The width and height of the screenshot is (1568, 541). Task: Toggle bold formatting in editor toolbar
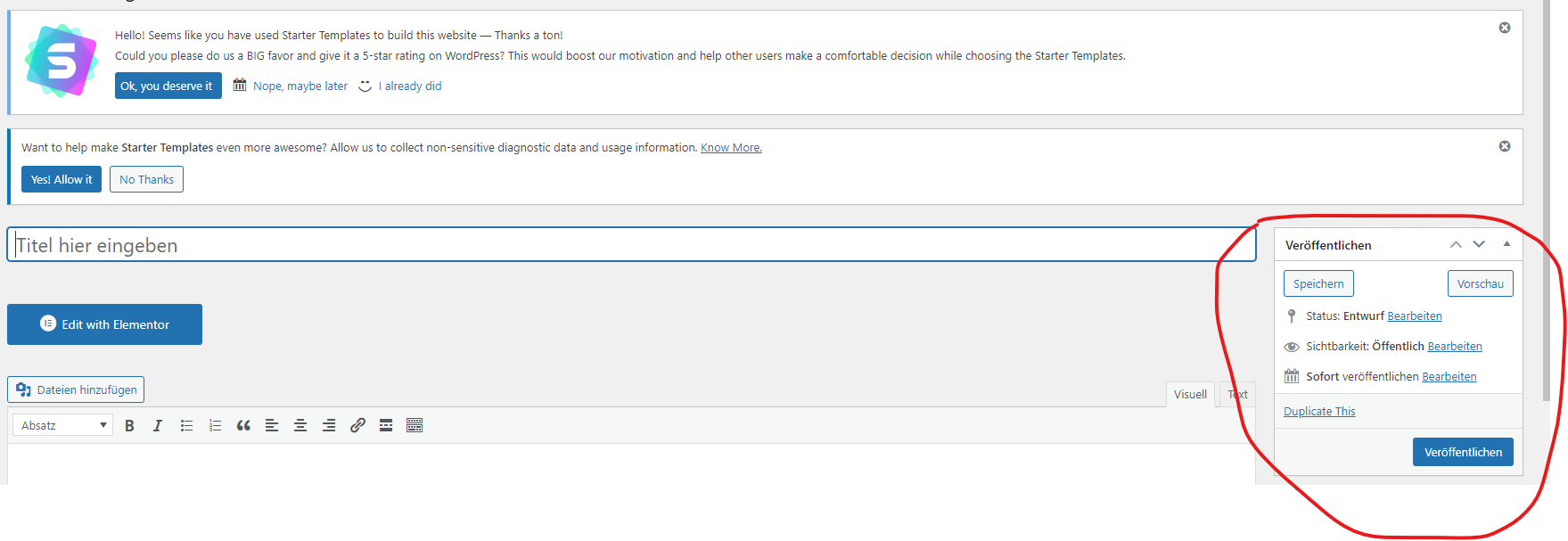pyautogui.click(x=129, y=426)
